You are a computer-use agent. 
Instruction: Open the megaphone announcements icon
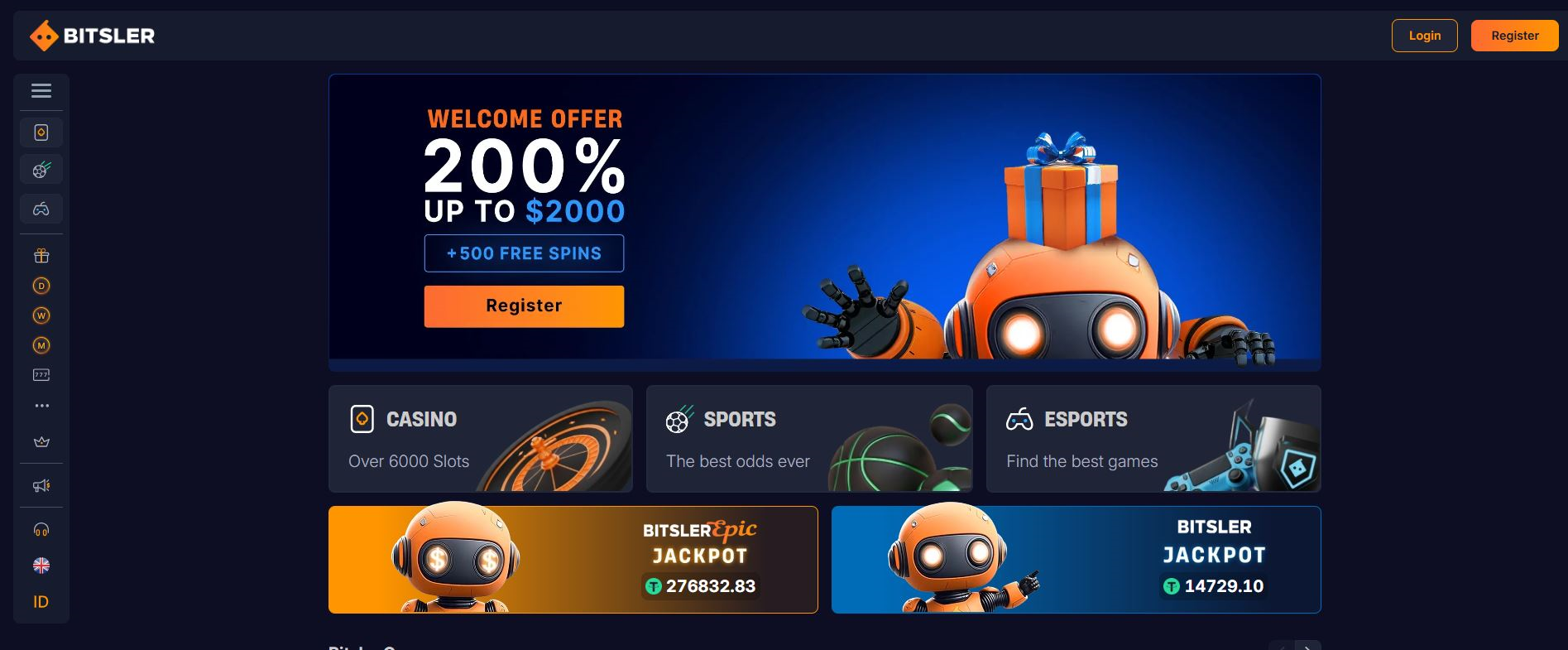coord(41,486)
